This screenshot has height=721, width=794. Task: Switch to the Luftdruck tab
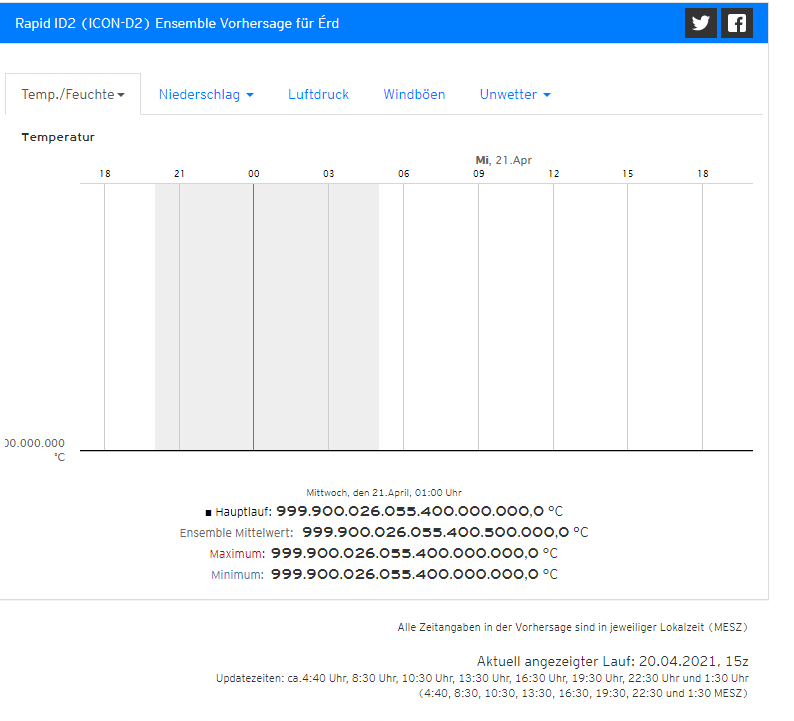coord(318,94)
